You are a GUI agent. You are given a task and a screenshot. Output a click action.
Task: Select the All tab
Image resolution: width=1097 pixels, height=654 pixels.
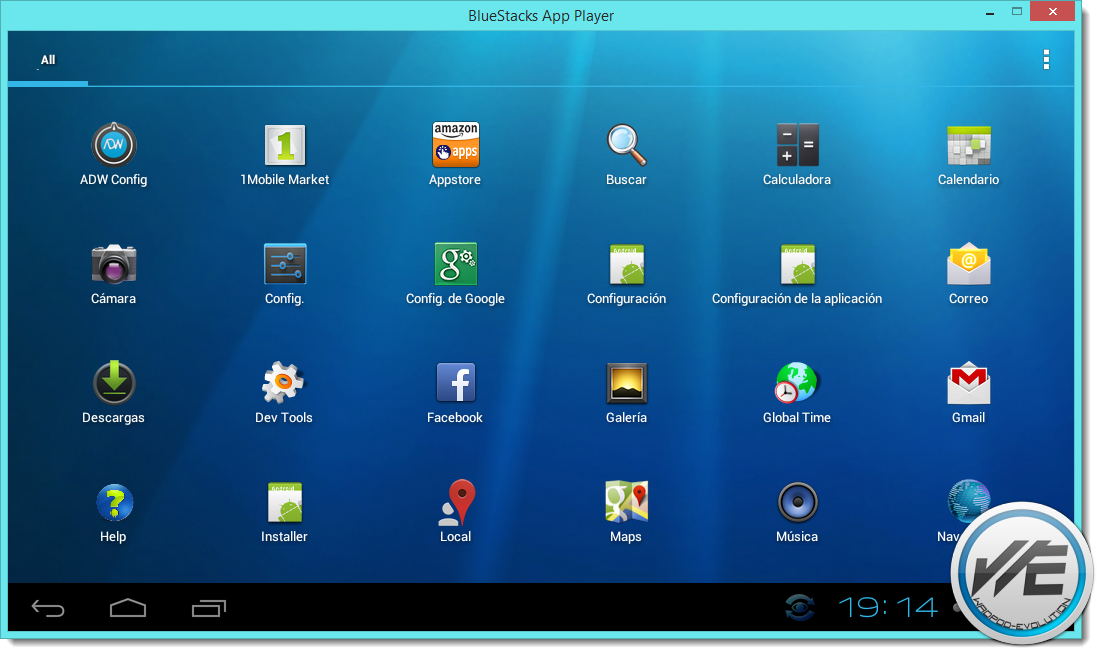tap(48, 60)
